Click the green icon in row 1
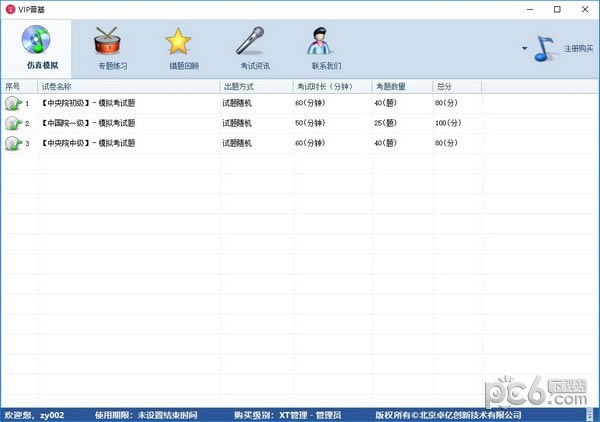 pos(13,103)
